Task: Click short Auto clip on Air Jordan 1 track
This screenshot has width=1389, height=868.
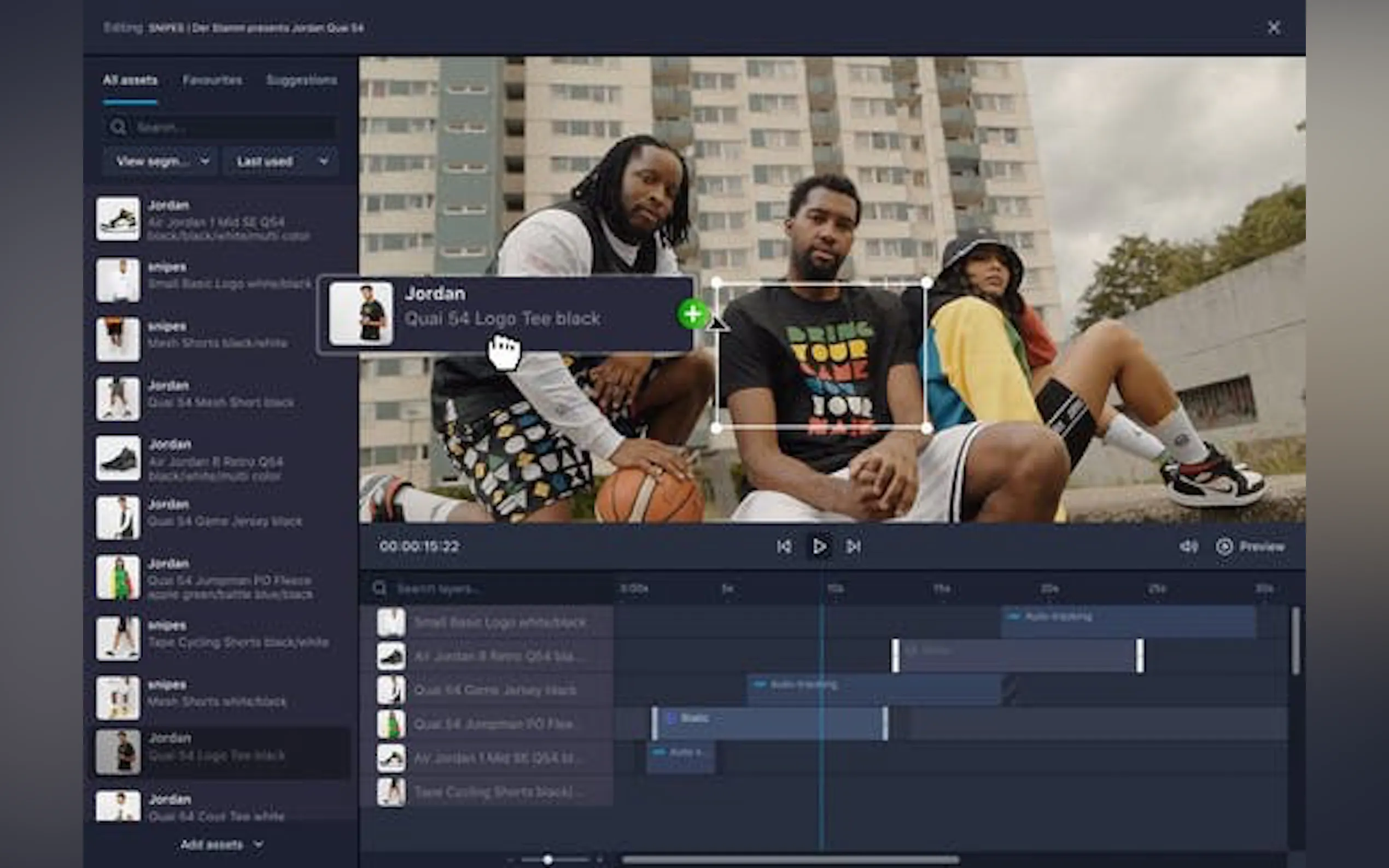Action: 681,758
